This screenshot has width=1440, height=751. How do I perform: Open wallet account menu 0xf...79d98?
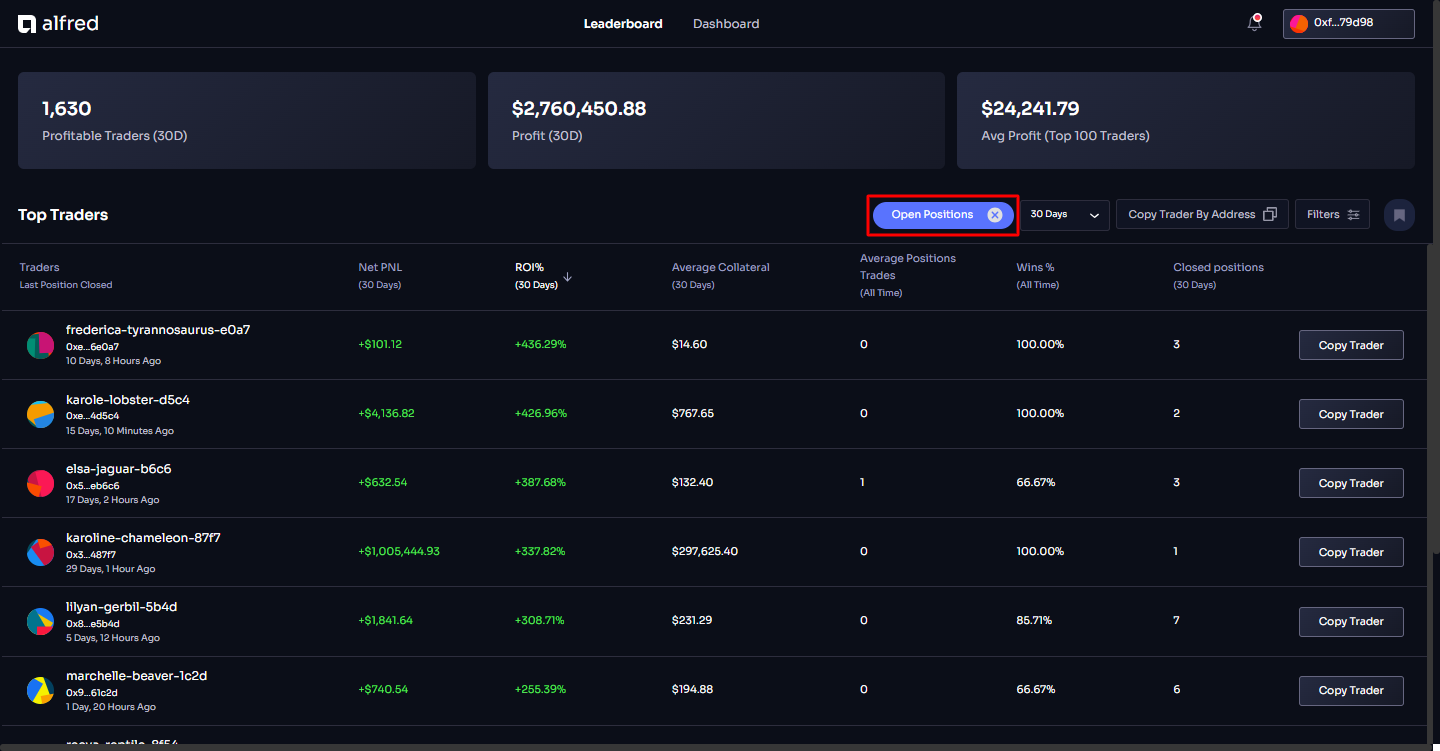coord(1348,23)
